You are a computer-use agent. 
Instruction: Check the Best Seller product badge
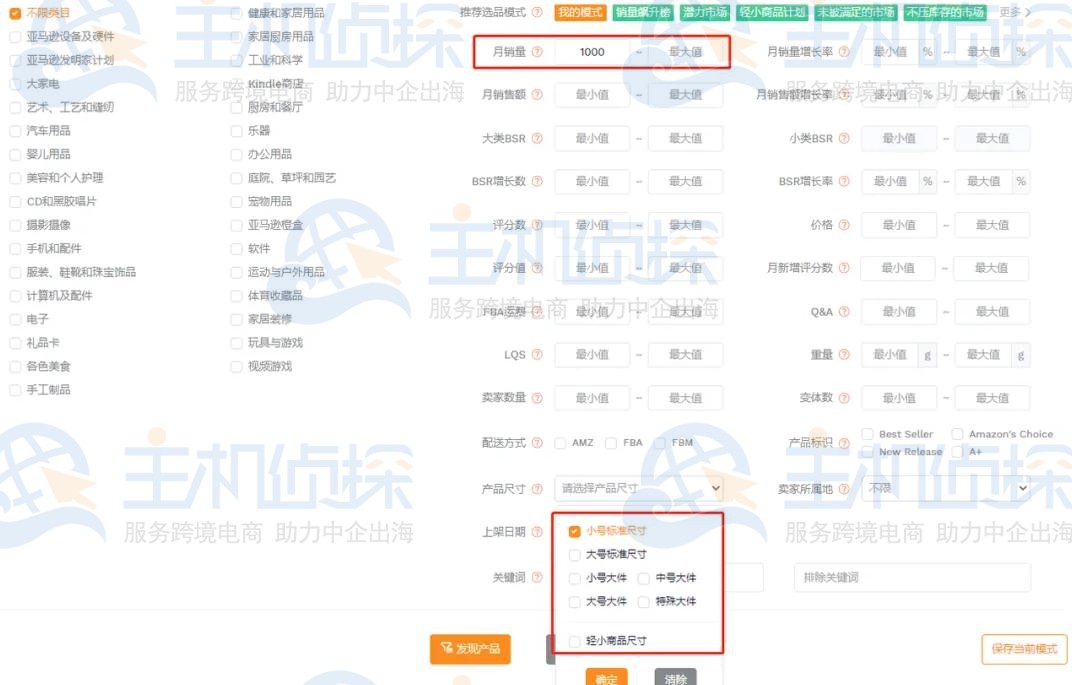pyautogui.click(x=867, y=434)
